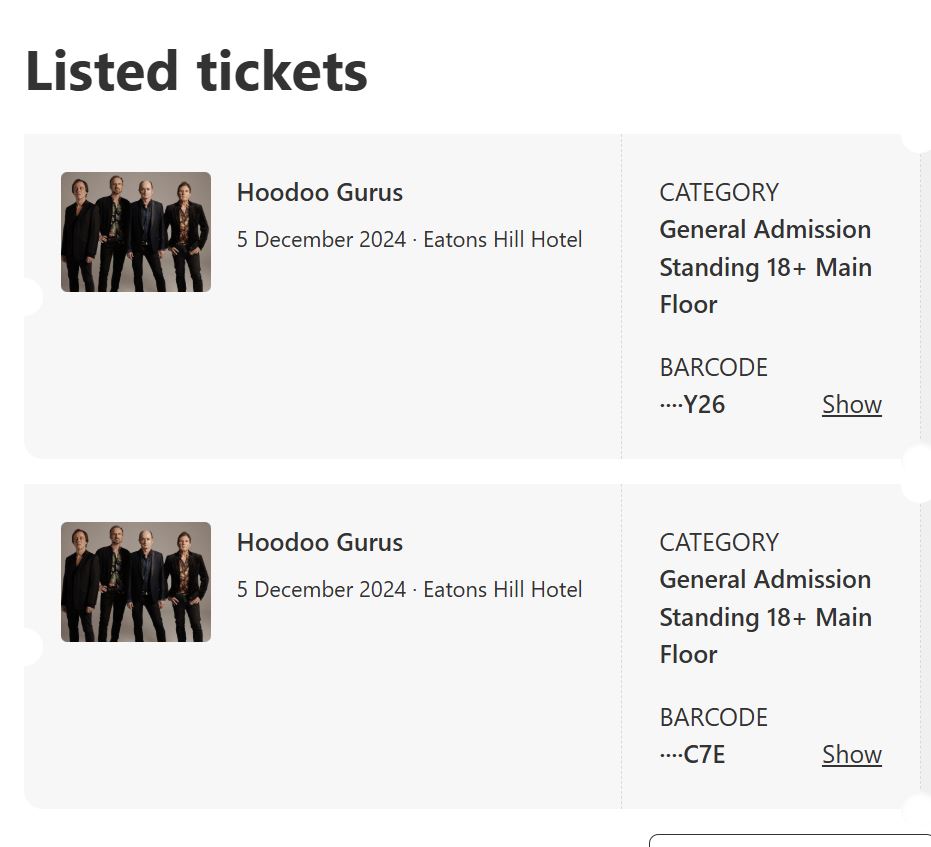Click the first ticket's date and venue text
This screenshot has height=847, width=931.
[x=409, y=240]
